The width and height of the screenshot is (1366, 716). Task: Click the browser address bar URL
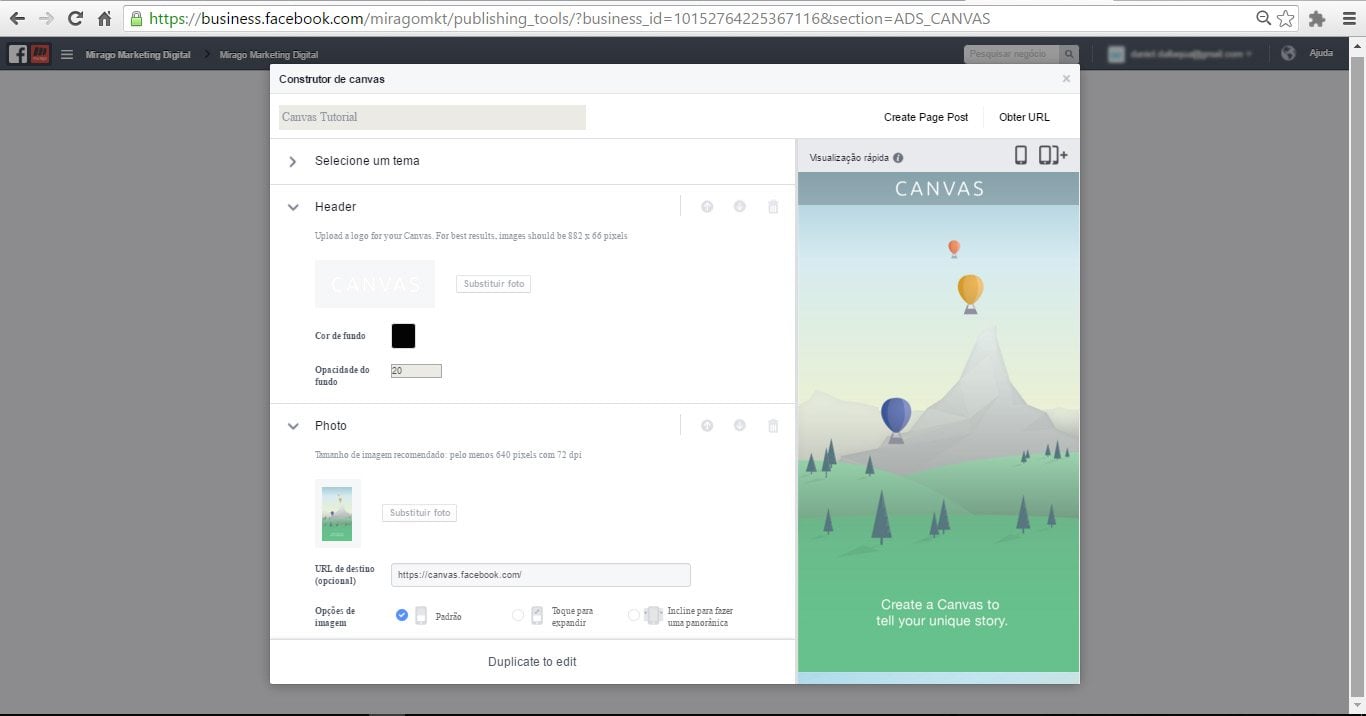(570, 18)
